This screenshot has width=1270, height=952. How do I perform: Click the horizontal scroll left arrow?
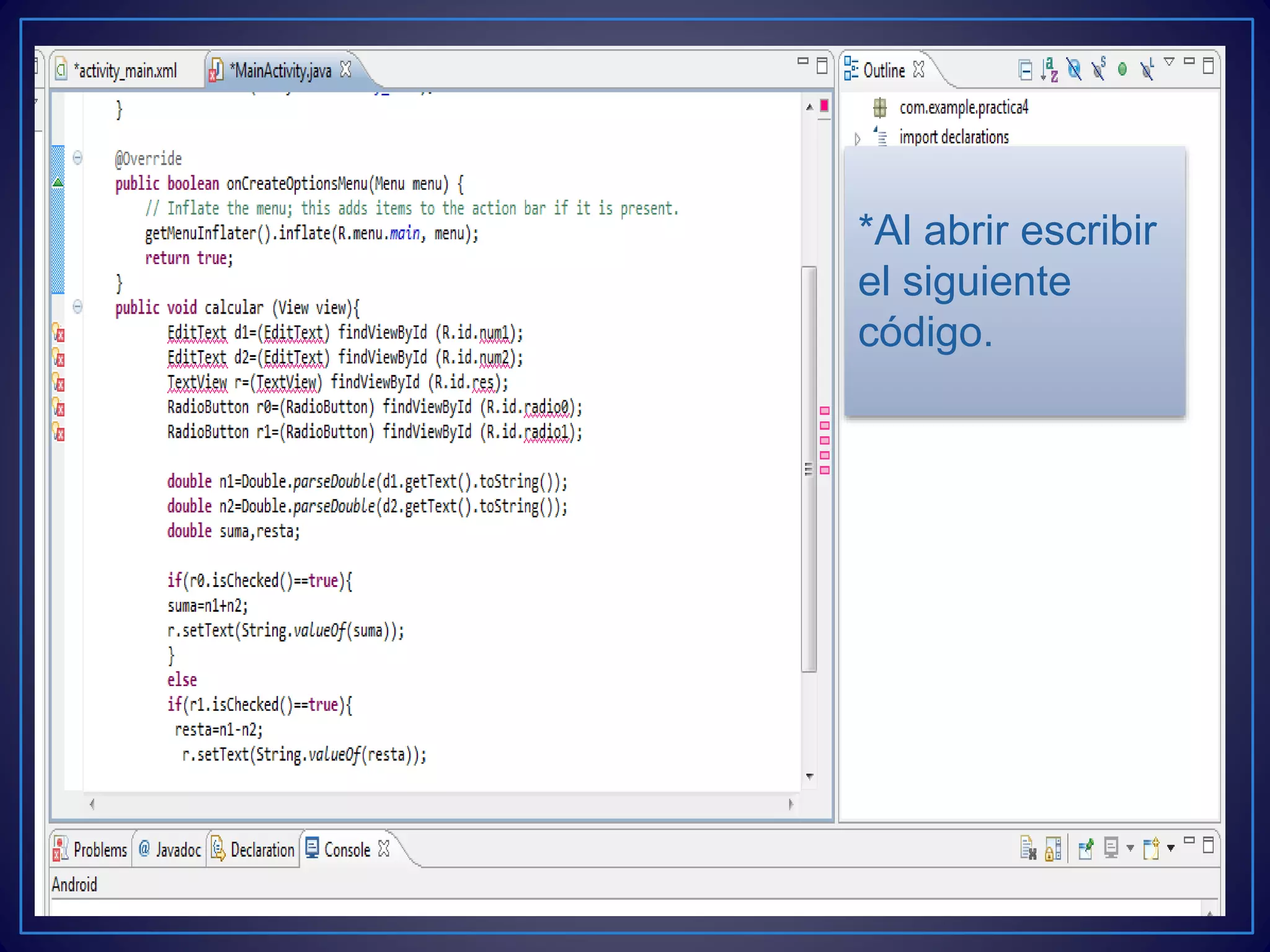pyautogui.click(x=92, y=804)
